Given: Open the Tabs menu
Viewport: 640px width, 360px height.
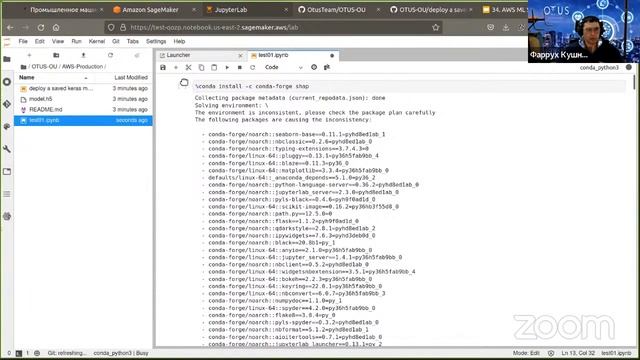Looking at the screenshot, I should click(x=133, y=42).
